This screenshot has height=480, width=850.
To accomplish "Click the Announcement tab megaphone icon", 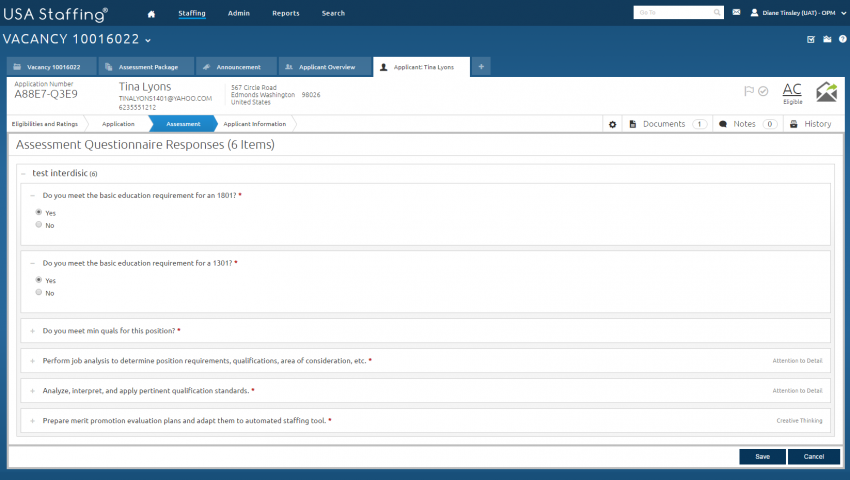I will click(x=206, y=67).
